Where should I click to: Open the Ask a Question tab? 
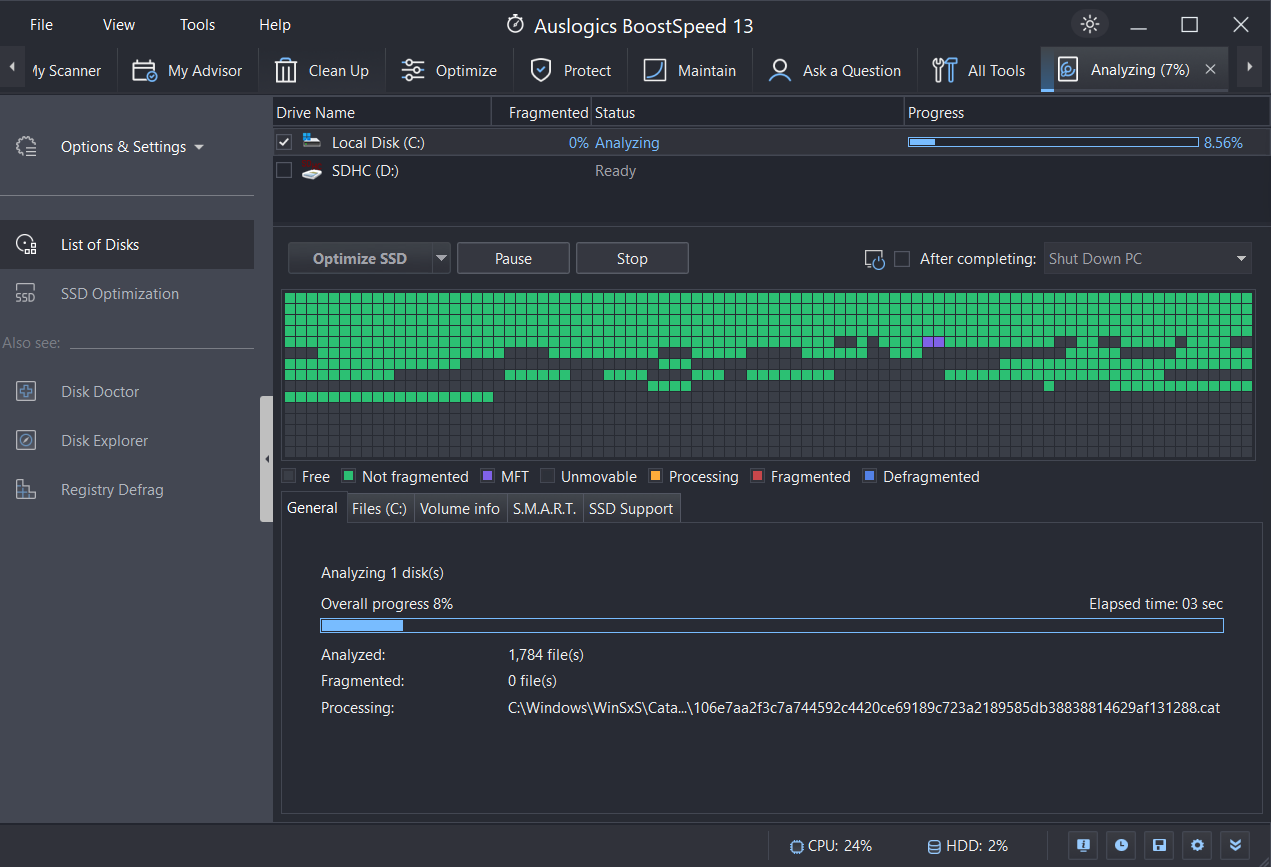tap(835, 70)
